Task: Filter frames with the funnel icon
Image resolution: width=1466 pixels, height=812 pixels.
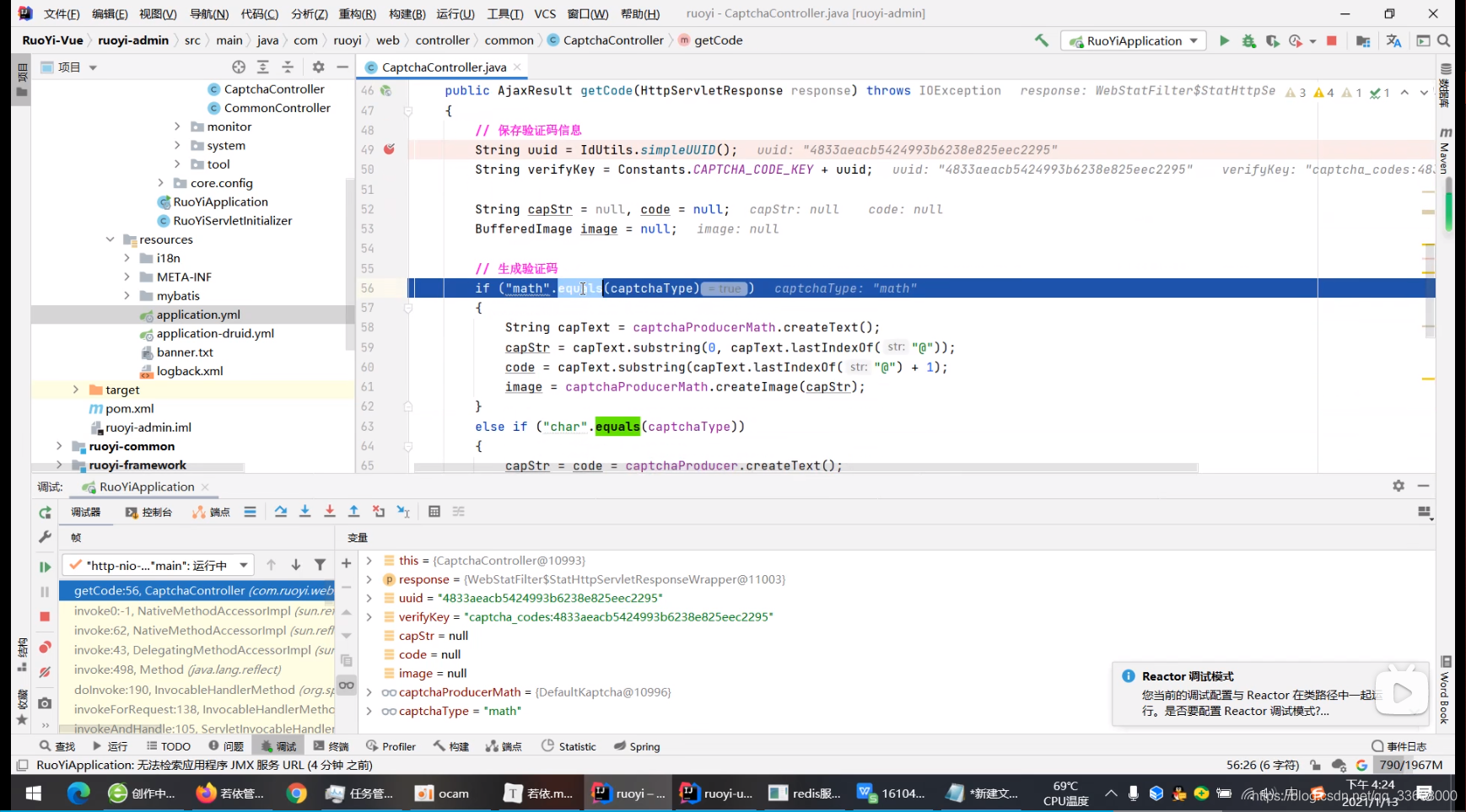Action: point(320,565)
